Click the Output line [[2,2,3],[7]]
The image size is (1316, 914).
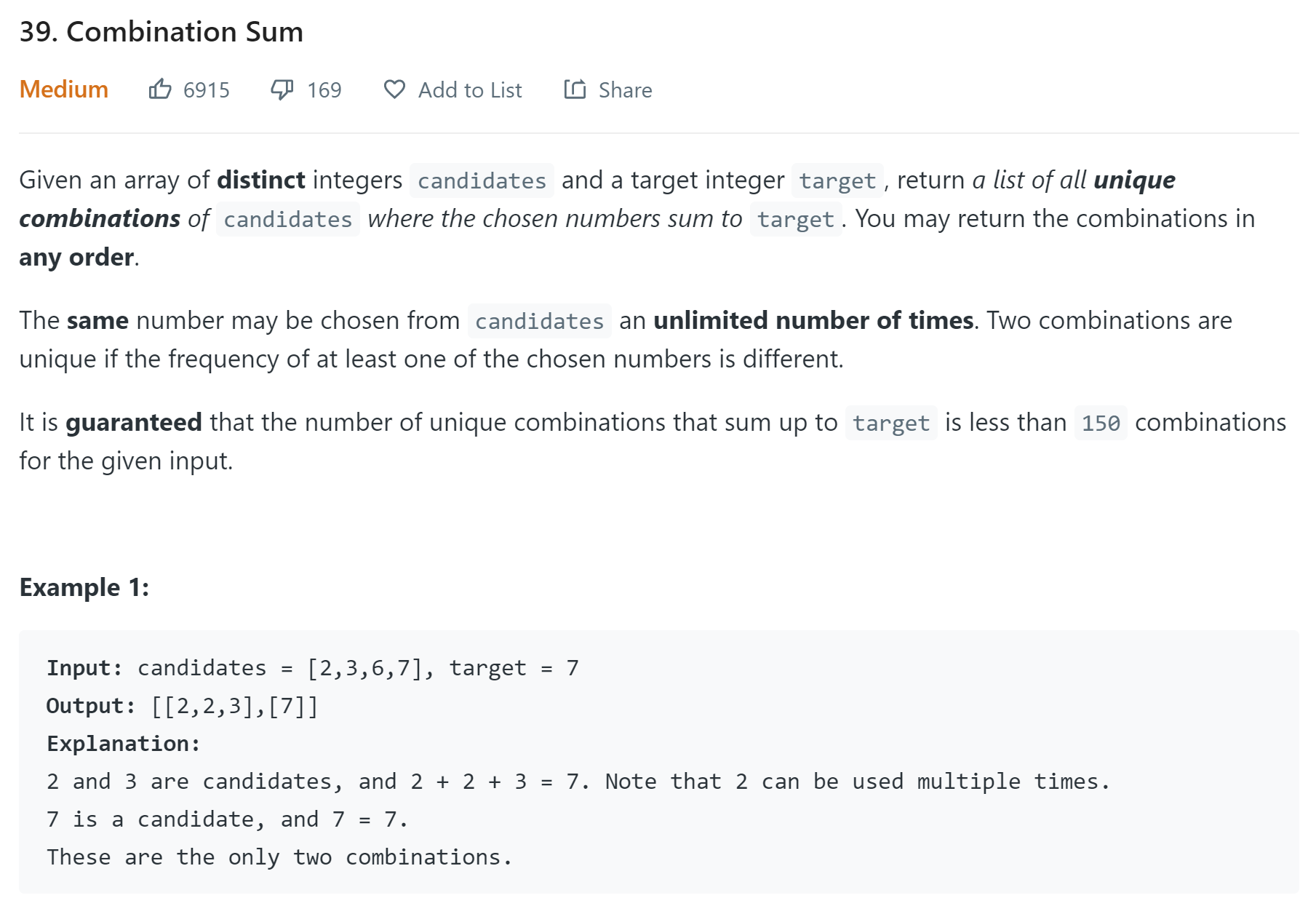pos(183,706)
